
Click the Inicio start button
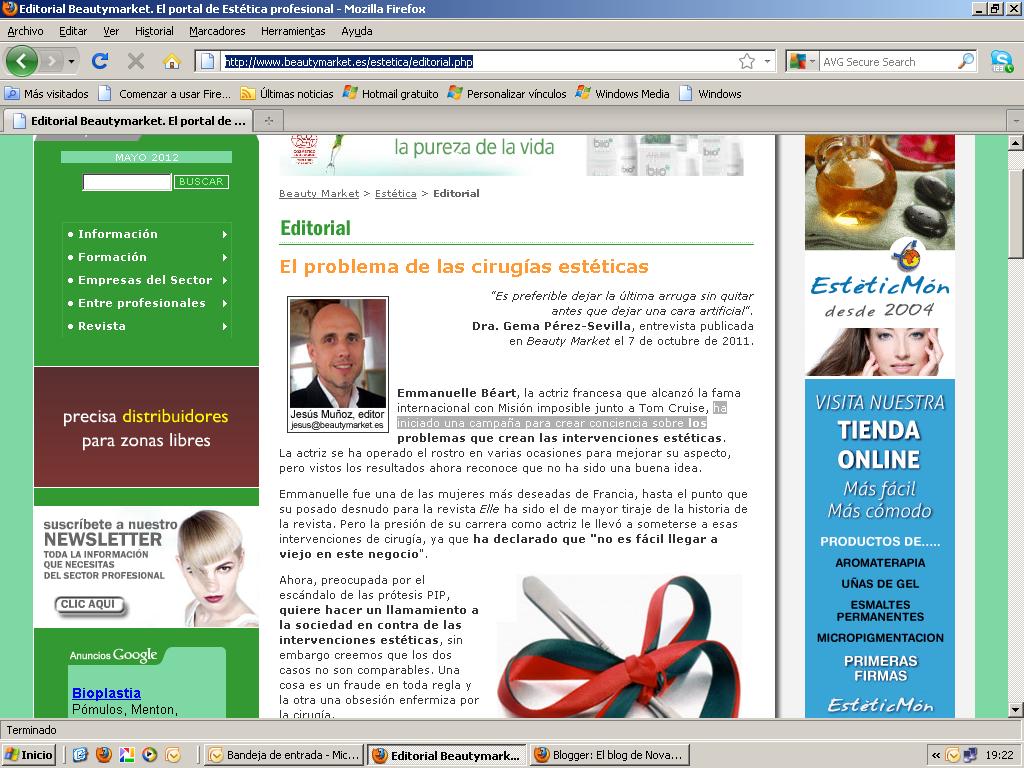pos(29,755)
